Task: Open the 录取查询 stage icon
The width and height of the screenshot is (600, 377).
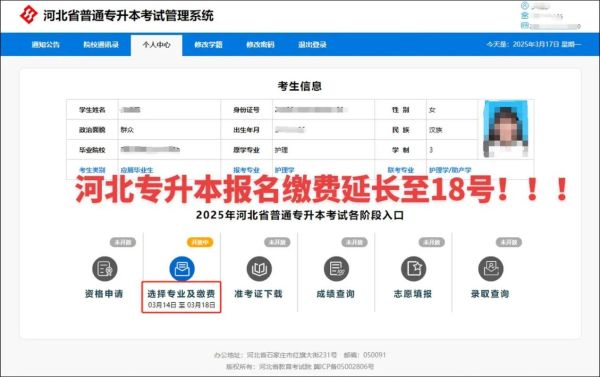Action: 491,269
